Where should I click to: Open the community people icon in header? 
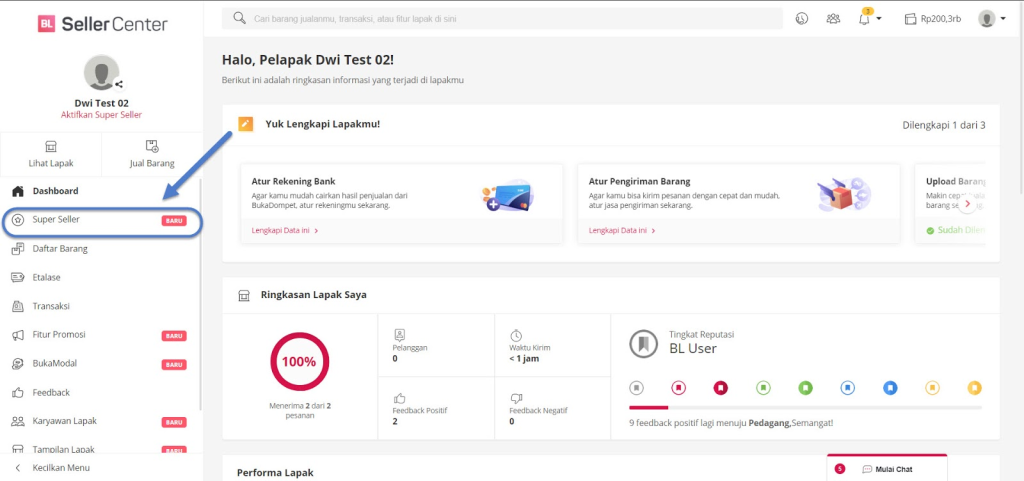(x=833, y=19)
